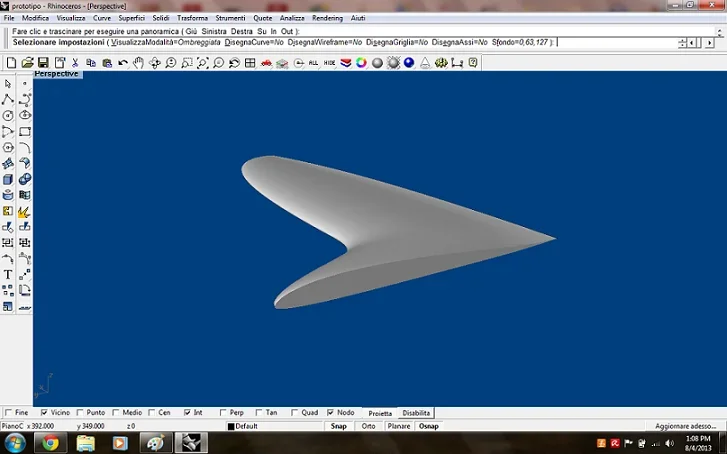Create a new document with the New icon
The height and width of the screenshot is (454, 727).
(x=11, y=63)
